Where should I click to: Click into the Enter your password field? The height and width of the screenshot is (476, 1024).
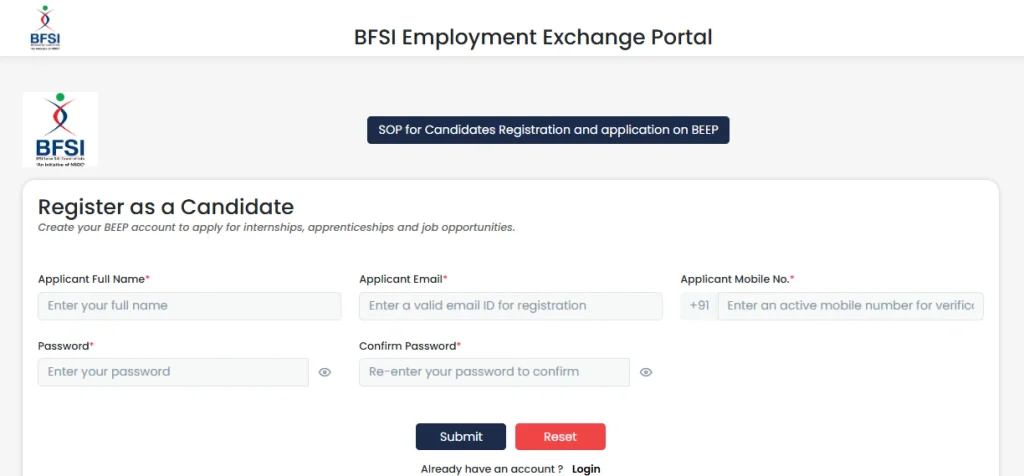pos(173,372)
